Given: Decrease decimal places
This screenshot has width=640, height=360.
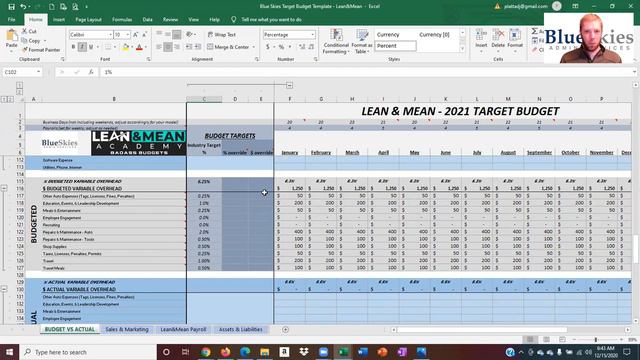Looking at the screenshot, I should tap(311, 47).
